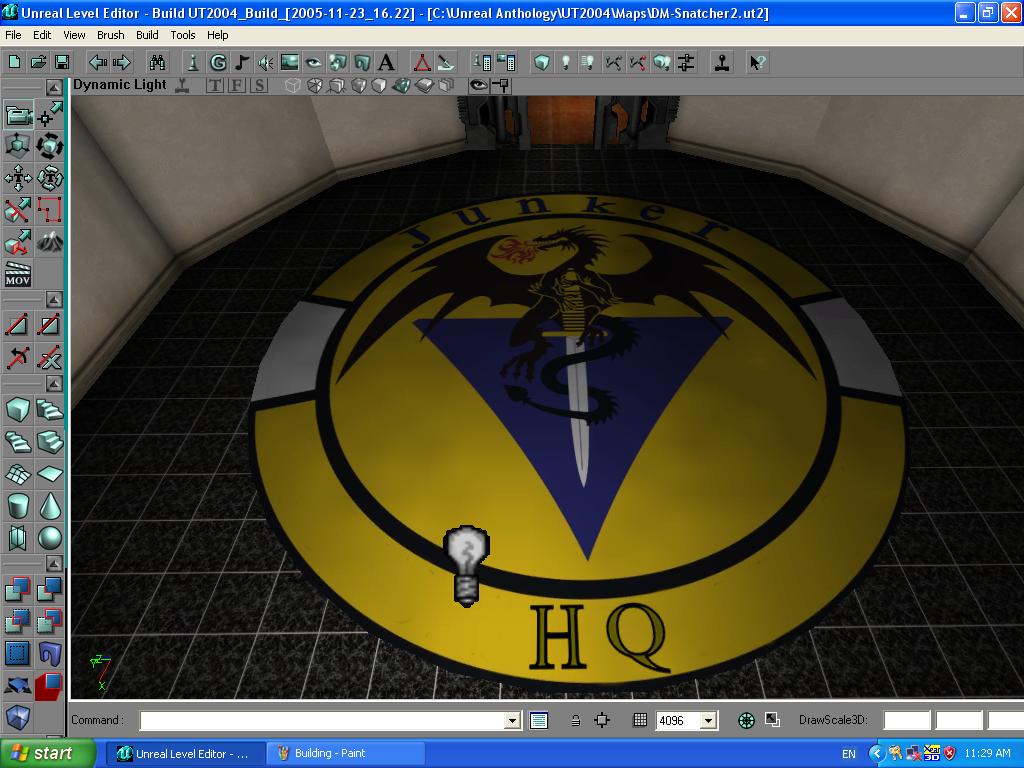Click the Build Geometry cube icon
This screenshot has width=1024, height=768.
[x=542, y=62]
